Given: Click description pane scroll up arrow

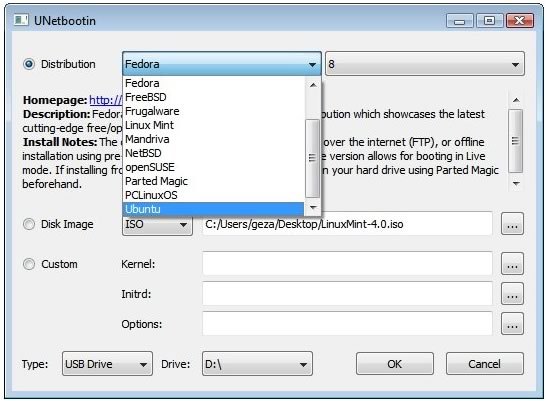Looking at the screenshot, I should (516, 101).
